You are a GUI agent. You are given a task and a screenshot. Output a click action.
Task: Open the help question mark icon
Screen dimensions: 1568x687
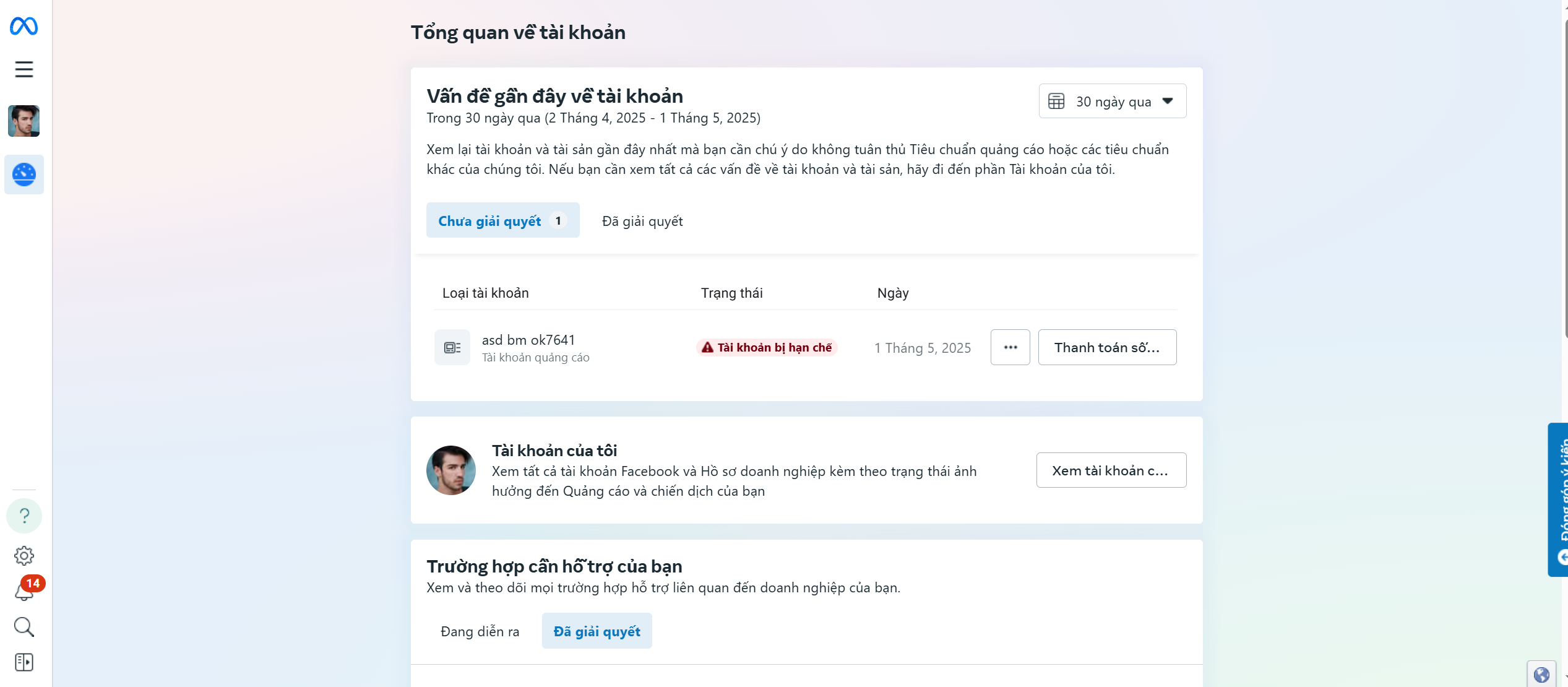point(24,516)
